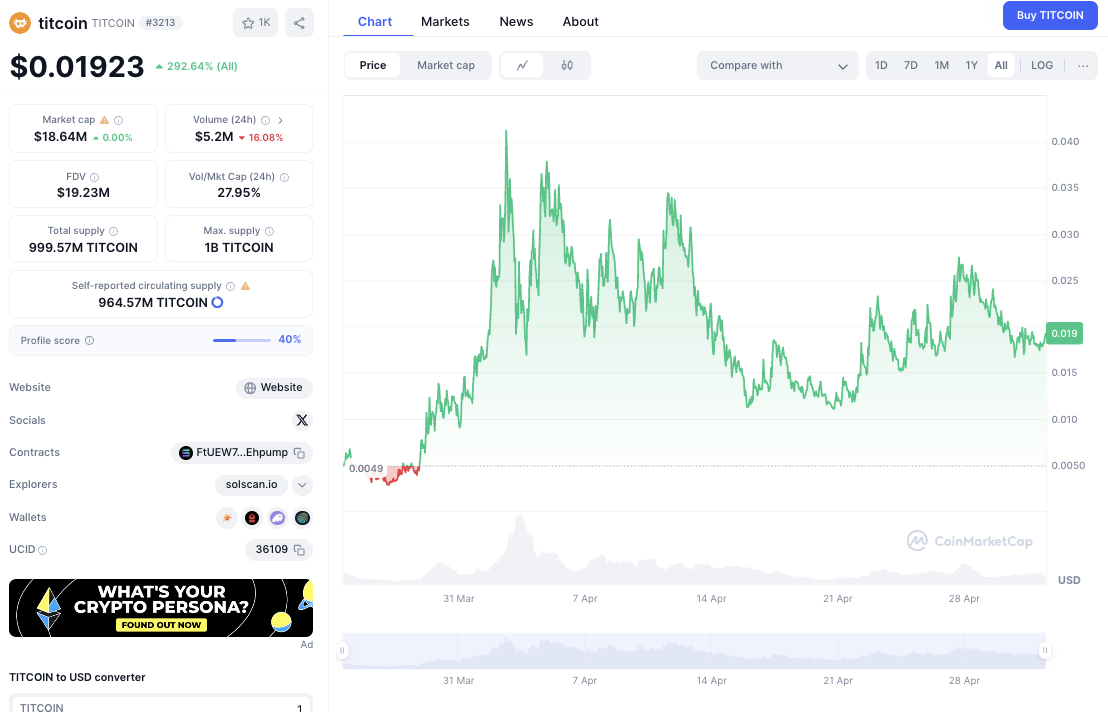The image size is (1108, 712).
Task: Click Market cap warning triangle icon
Action: pos(105,120)
